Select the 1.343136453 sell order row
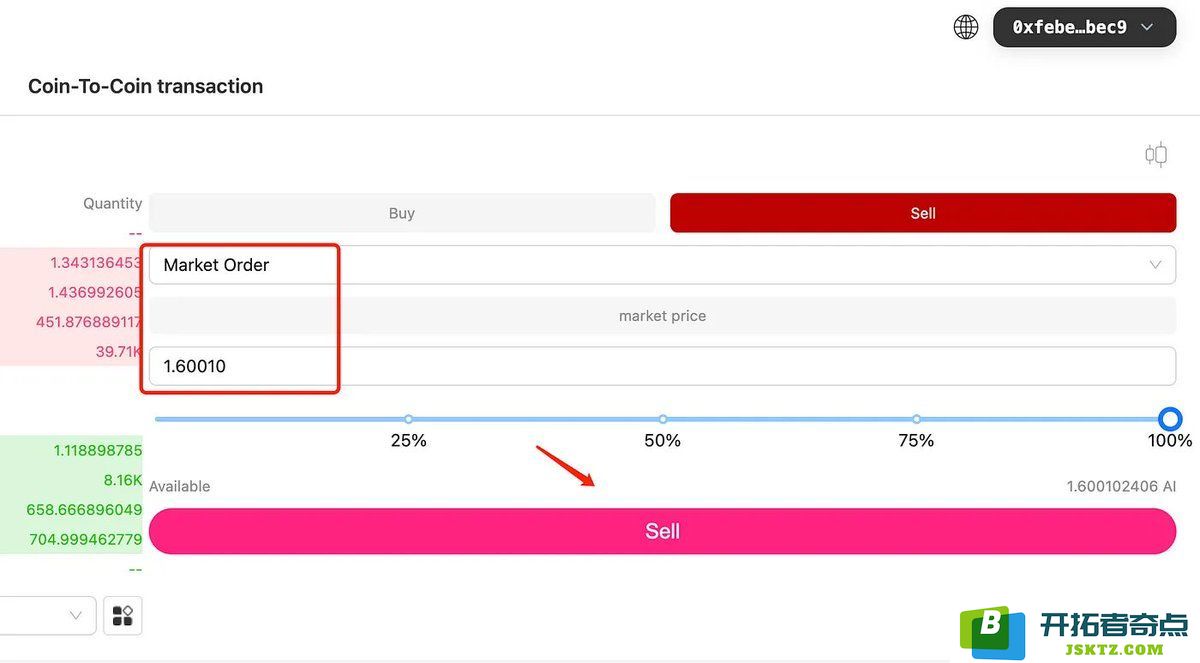 [x=71, y=263]
